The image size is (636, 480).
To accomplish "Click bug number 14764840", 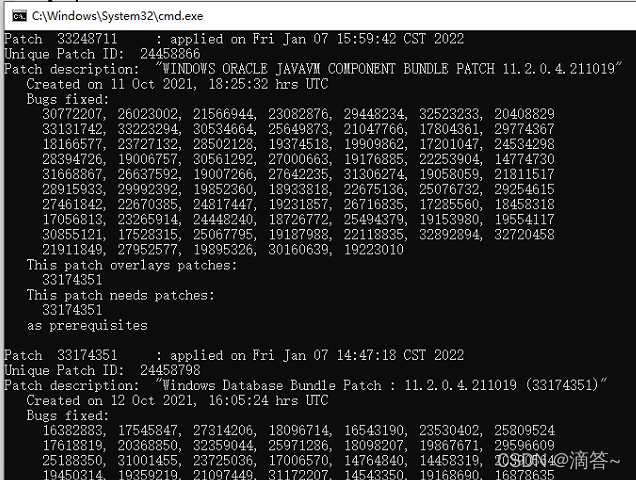I will [x=374, y=461].
